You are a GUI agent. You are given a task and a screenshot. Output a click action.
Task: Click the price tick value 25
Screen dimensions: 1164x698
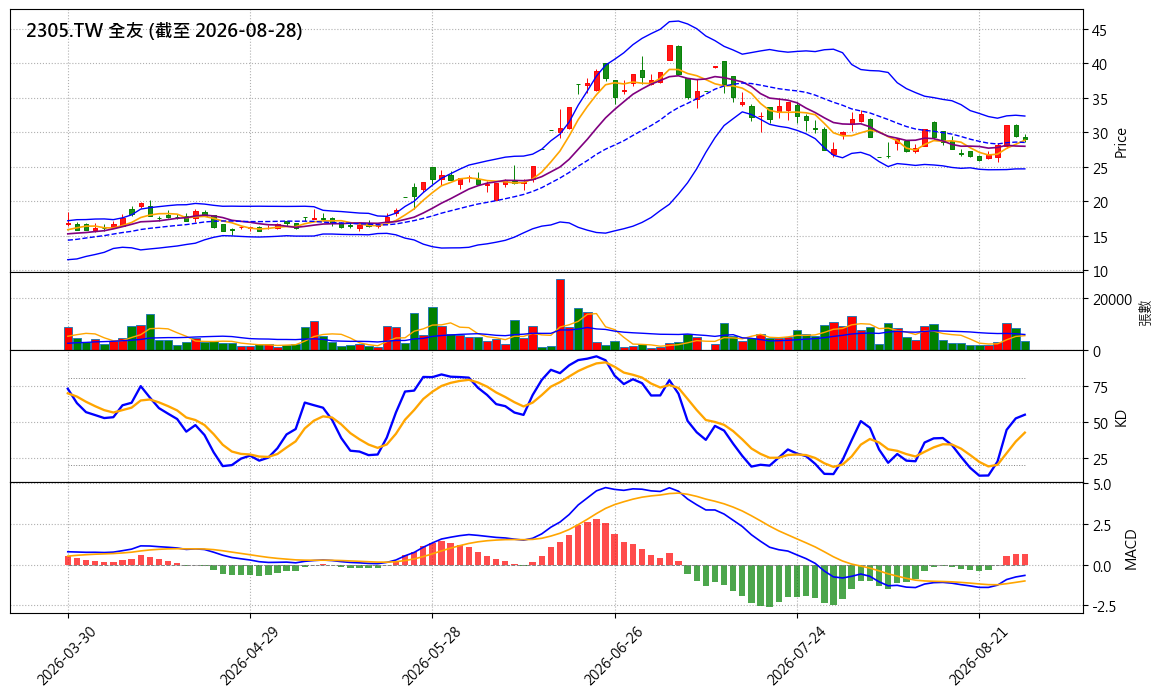tap(1099, 169)
